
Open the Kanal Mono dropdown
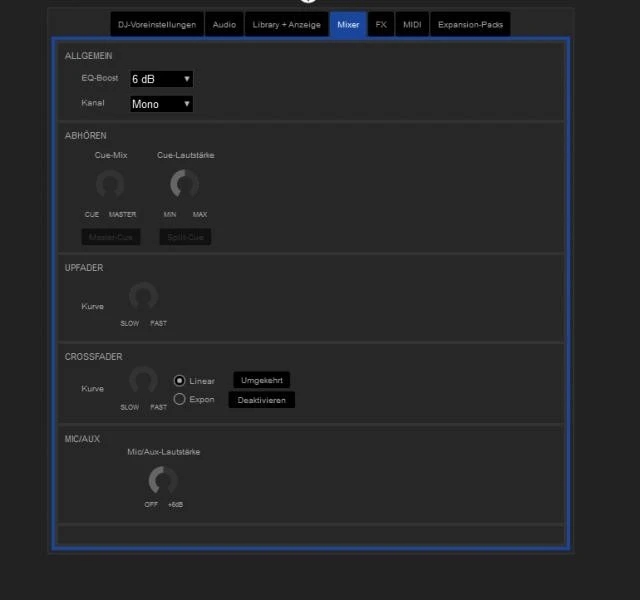161,104
